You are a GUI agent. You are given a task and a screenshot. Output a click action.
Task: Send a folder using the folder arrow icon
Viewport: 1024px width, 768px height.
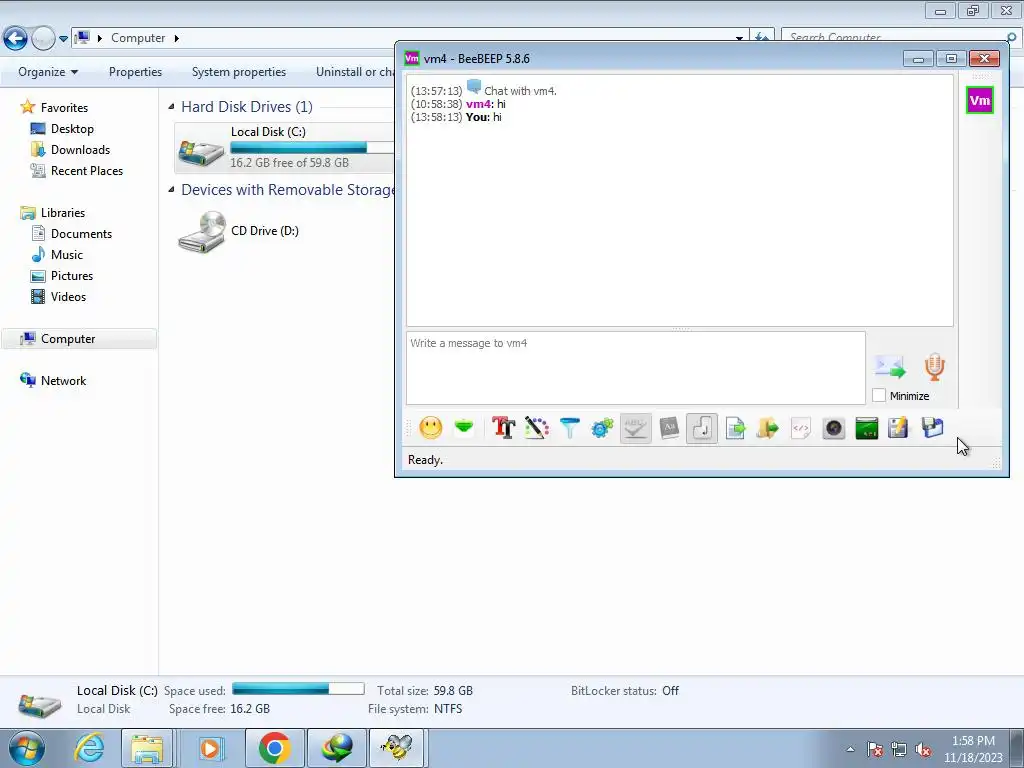(x=768, y=428)
